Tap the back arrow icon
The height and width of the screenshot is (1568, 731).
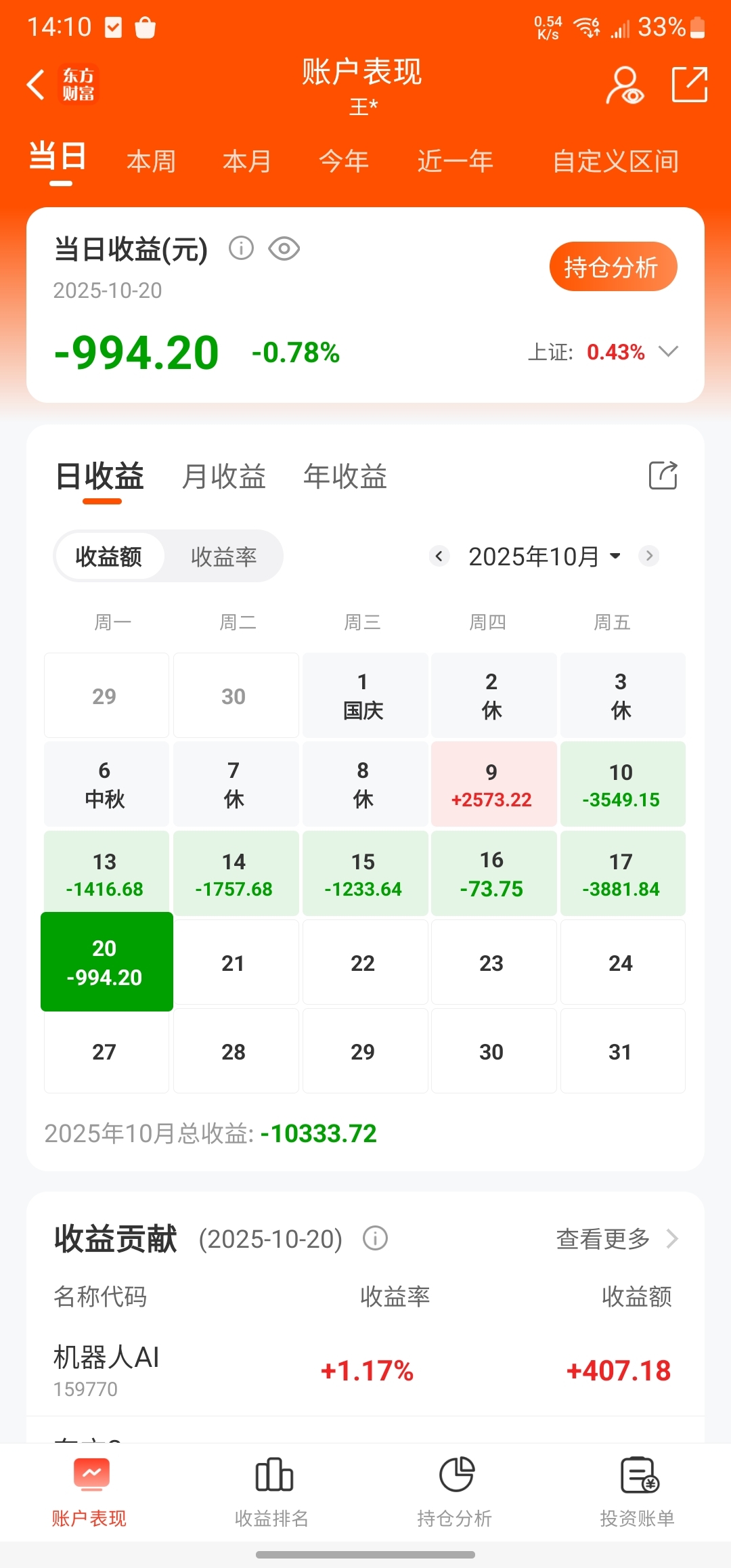click(x=36, y=85)
